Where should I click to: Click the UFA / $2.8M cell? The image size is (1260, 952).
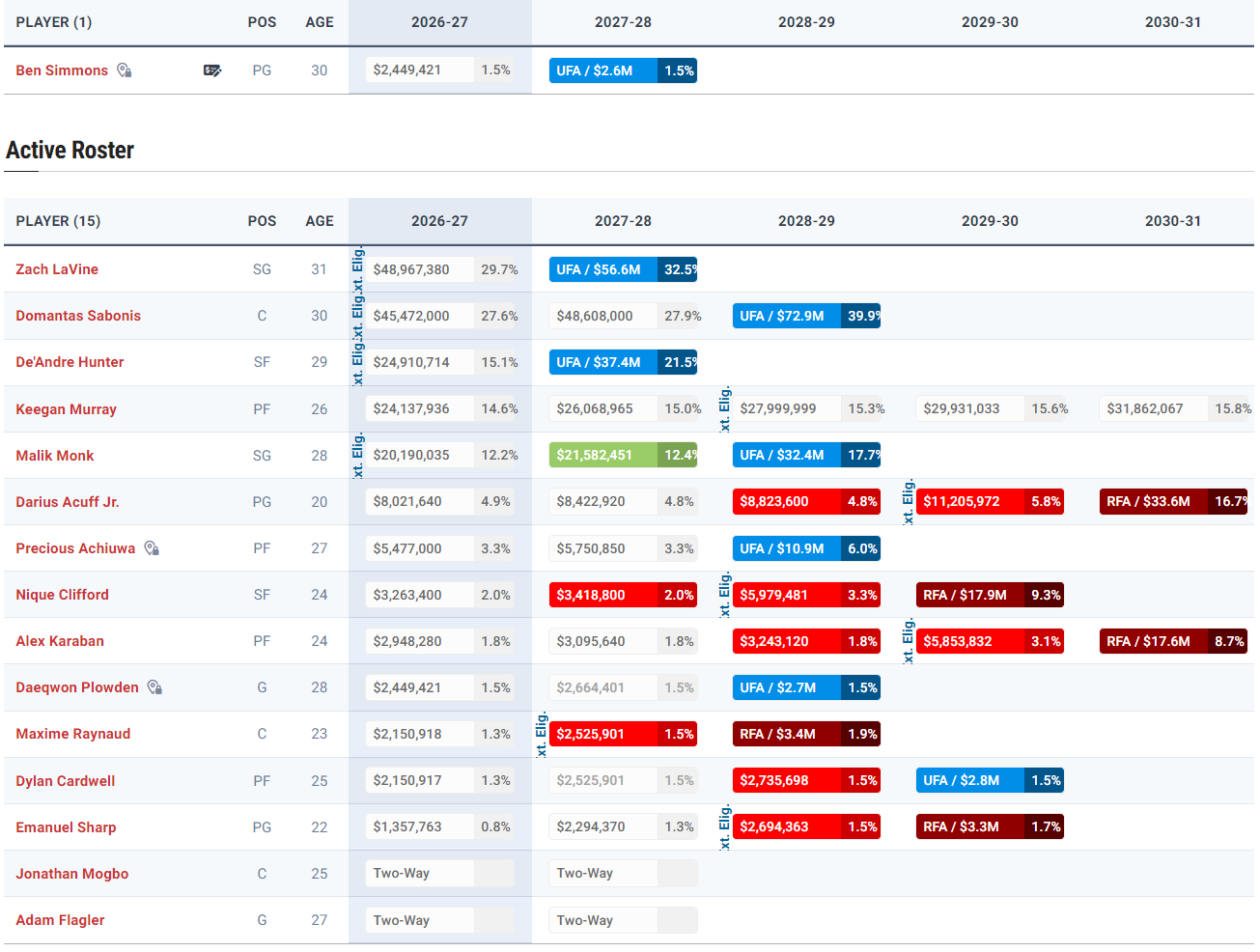[990, 781]
